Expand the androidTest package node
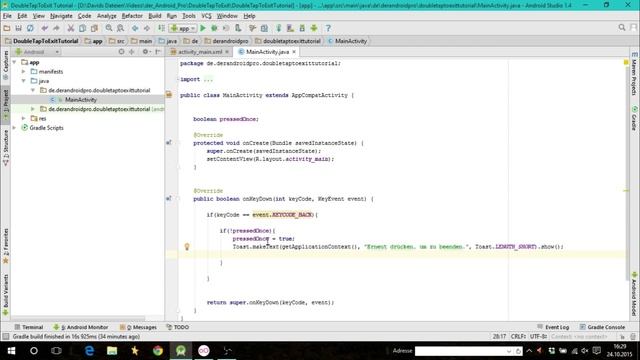 tap(33, 109)
